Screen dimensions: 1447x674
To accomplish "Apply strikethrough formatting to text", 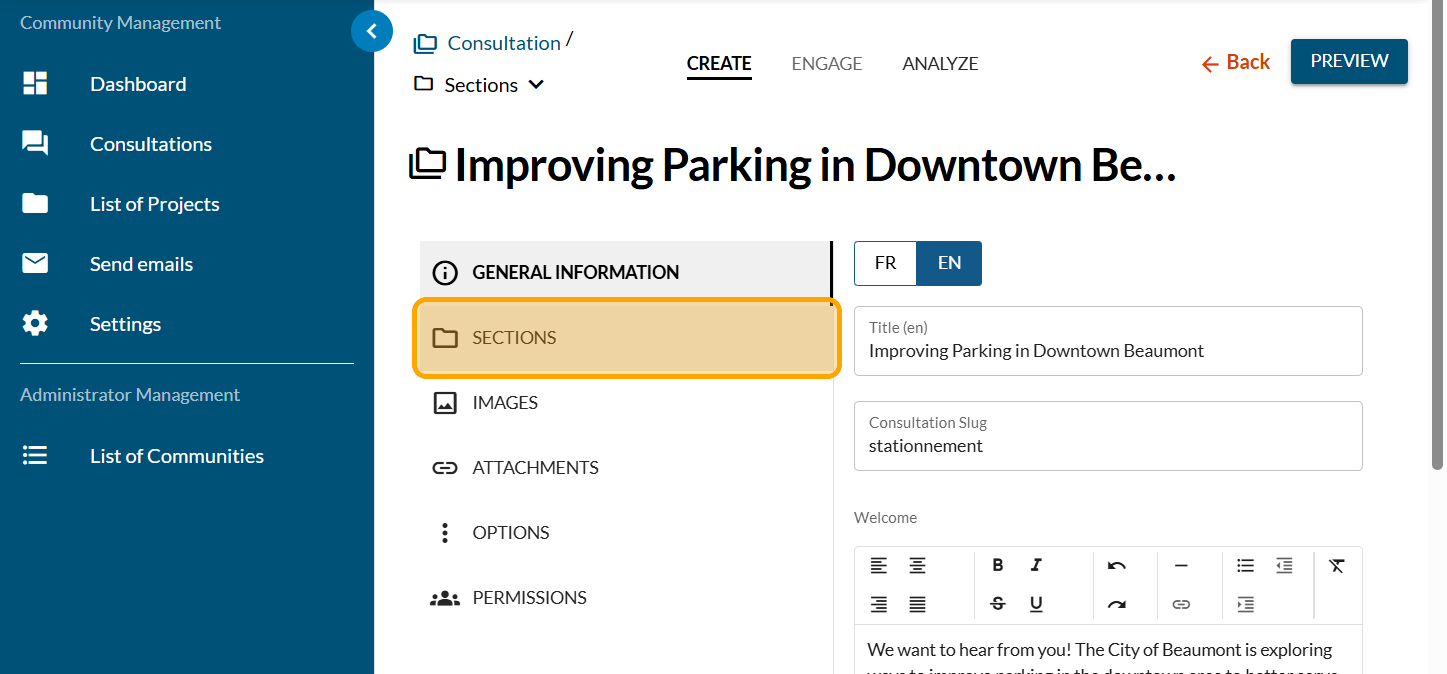I will 997,604.
